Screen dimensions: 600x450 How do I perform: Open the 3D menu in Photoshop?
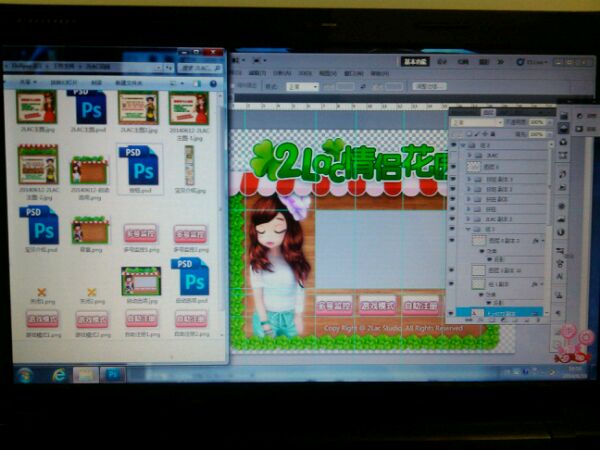tap(305, 73)
